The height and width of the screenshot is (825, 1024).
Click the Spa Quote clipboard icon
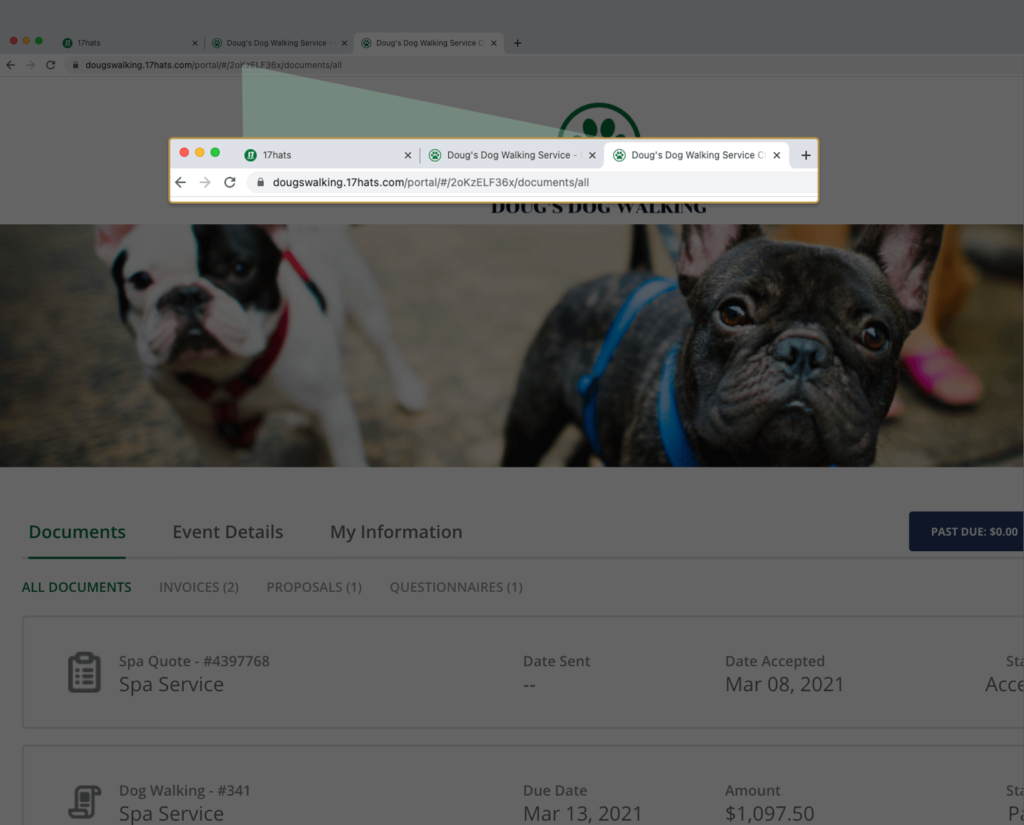click(84, 673)
